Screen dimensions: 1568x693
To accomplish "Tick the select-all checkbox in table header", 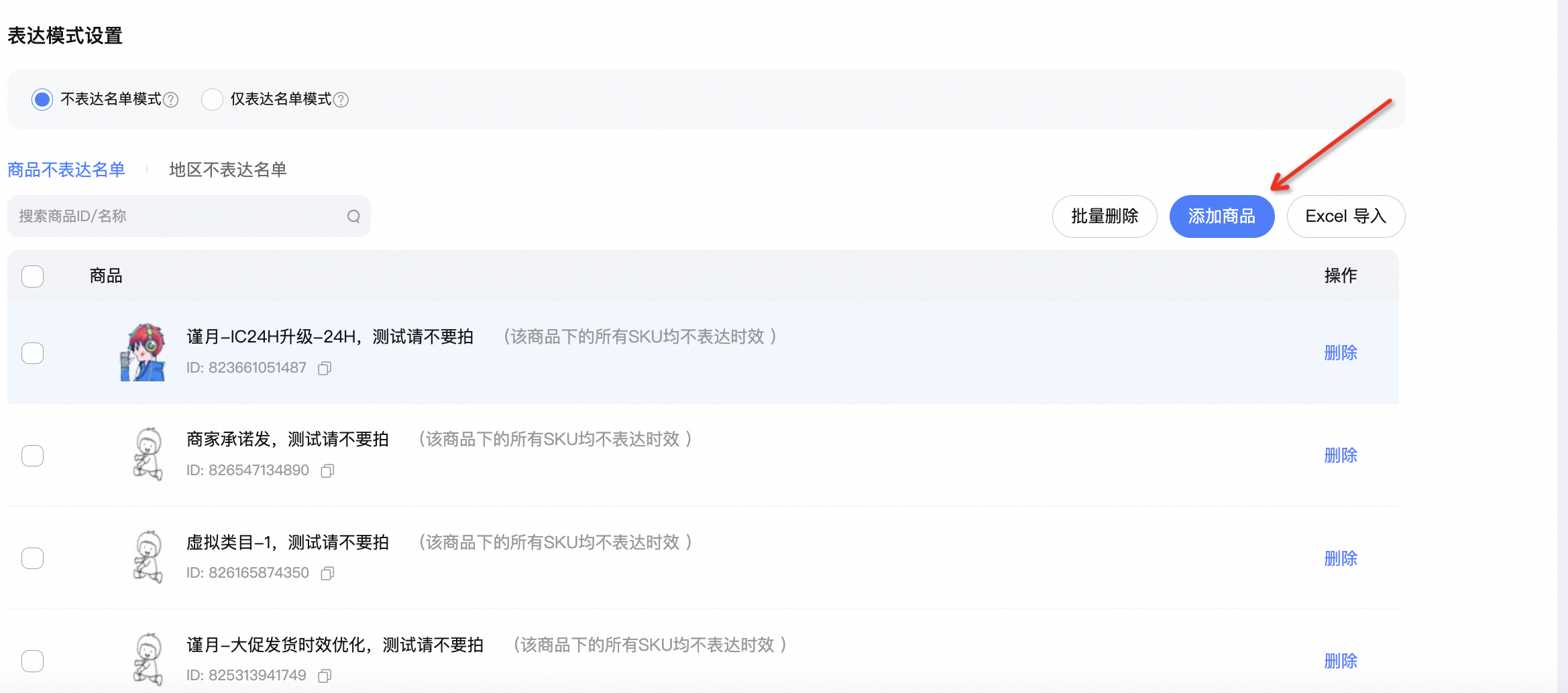I will [x=32, y=276].
